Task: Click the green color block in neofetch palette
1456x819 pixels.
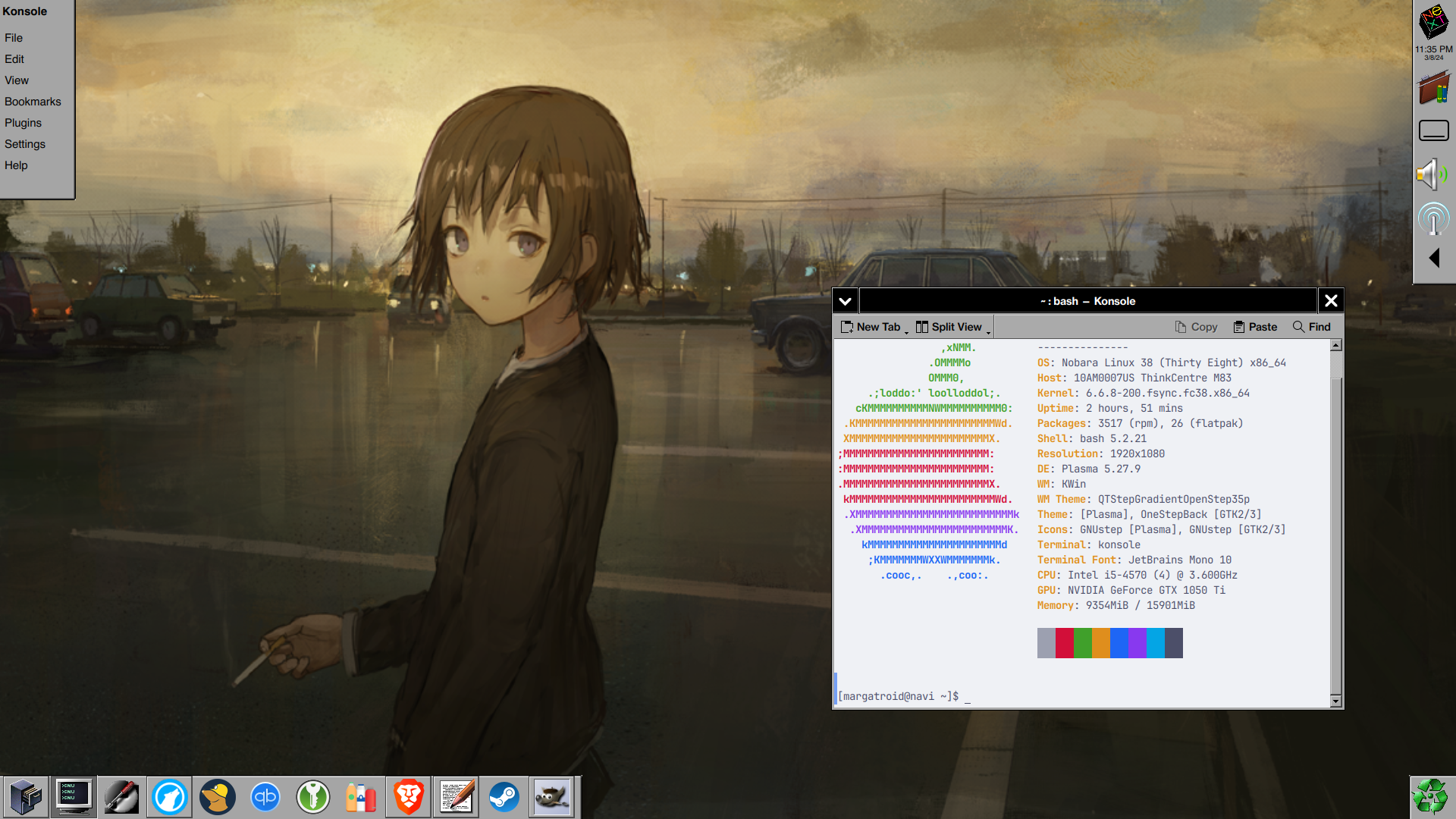Action: tap(1083, 643)
